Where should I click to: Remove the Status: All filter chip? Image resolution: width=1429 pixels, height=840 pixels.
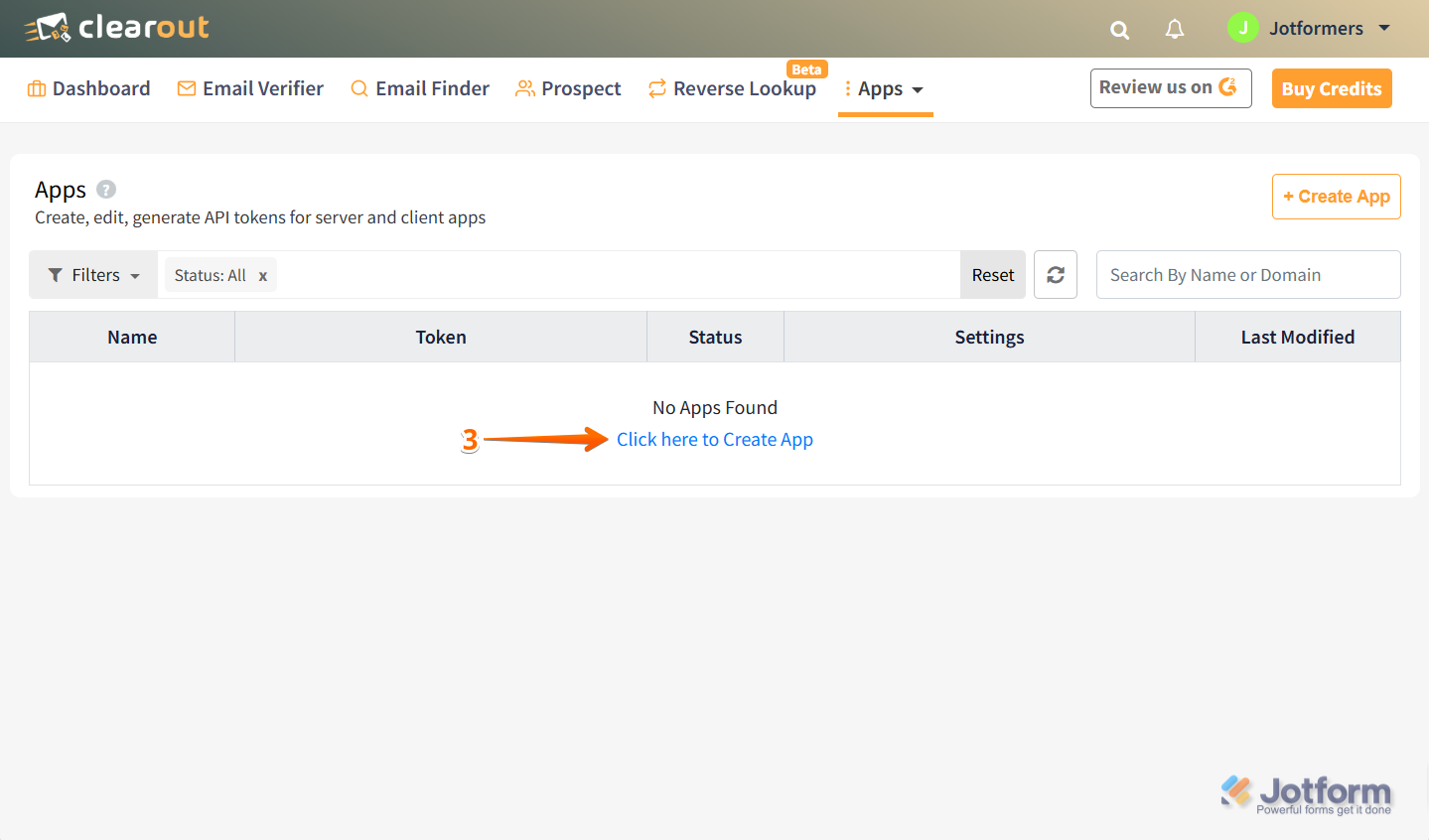click(x=263, y=276)
